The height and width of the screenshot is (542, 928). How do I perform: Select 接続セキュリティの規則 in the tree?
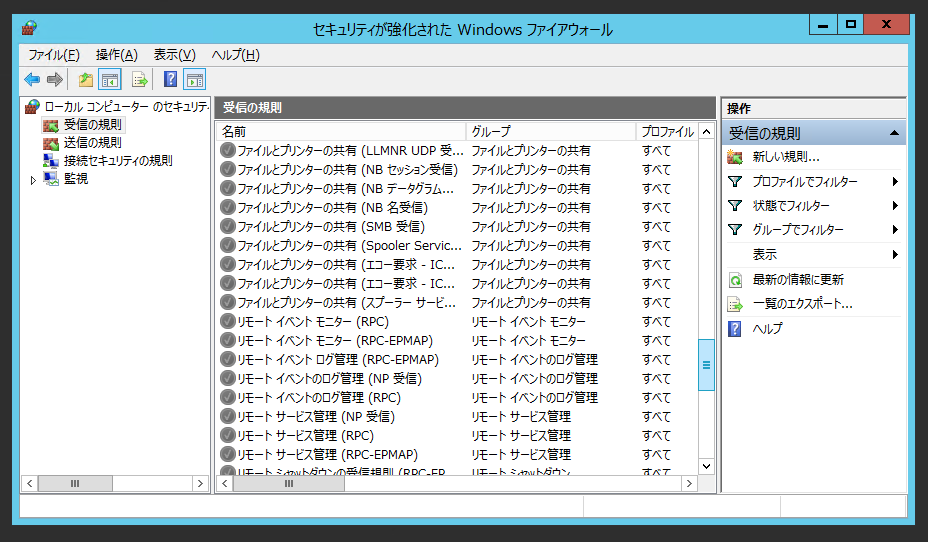(118, 160)
